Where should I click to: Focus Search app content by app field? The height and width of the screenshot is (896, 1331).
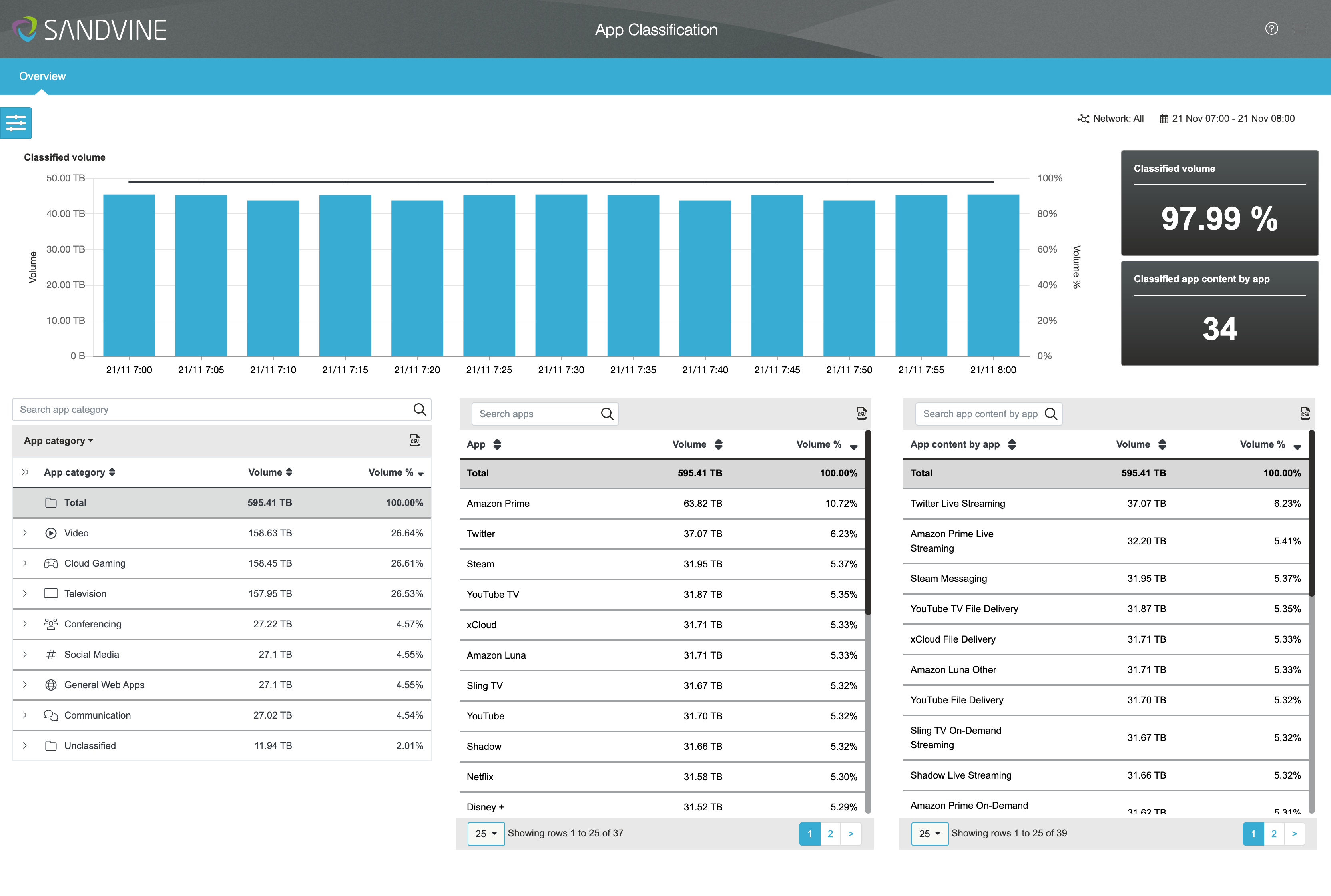[x=988, y=414]
